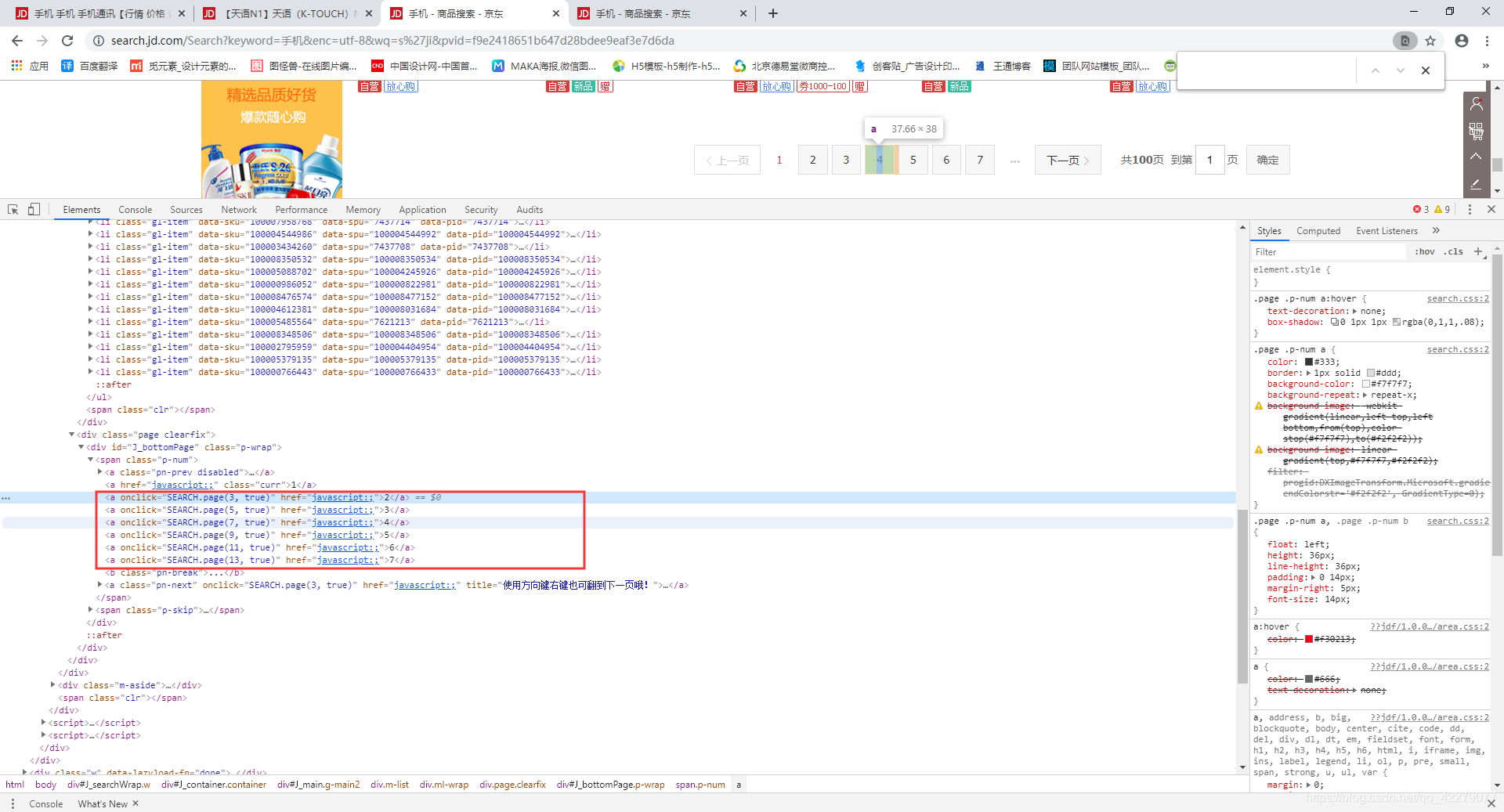1504x812 pixels.
Task: Click the page number jump input
Action: coord(1210,160)
